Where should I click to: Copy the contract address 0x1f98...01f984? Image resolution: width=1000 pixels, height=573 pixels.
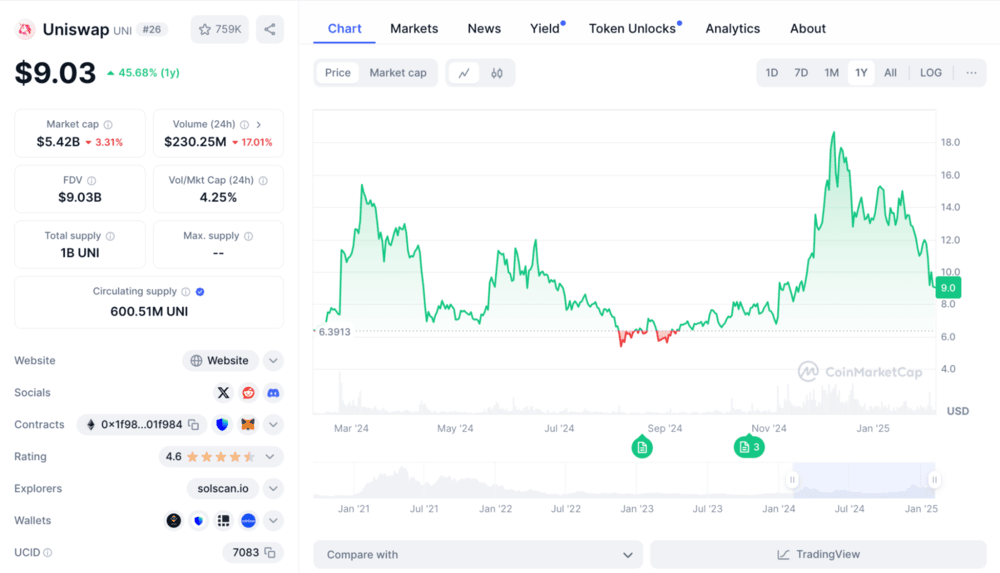(193, 425)
